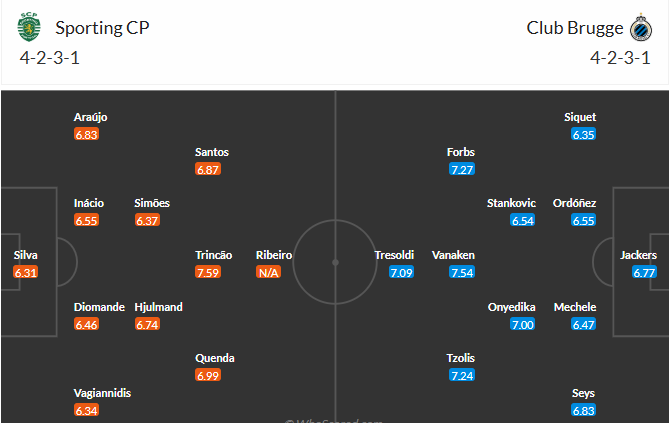Image resolution: width=669 pixels, height=423 pixels.
Task: Select Quenda's 6.99 rating badge
Action: coord(208,375)
